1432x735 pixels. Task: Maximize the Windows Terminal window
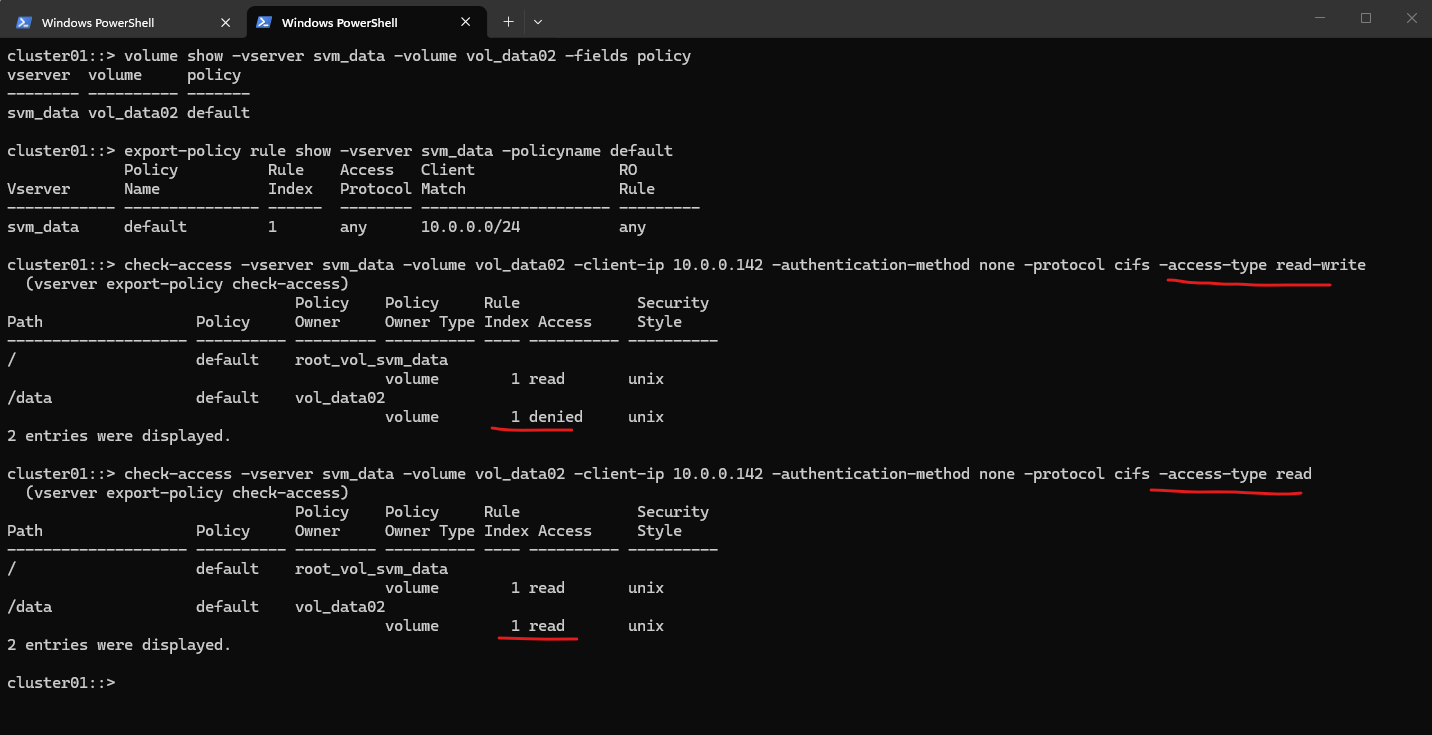pos(1366,18)
